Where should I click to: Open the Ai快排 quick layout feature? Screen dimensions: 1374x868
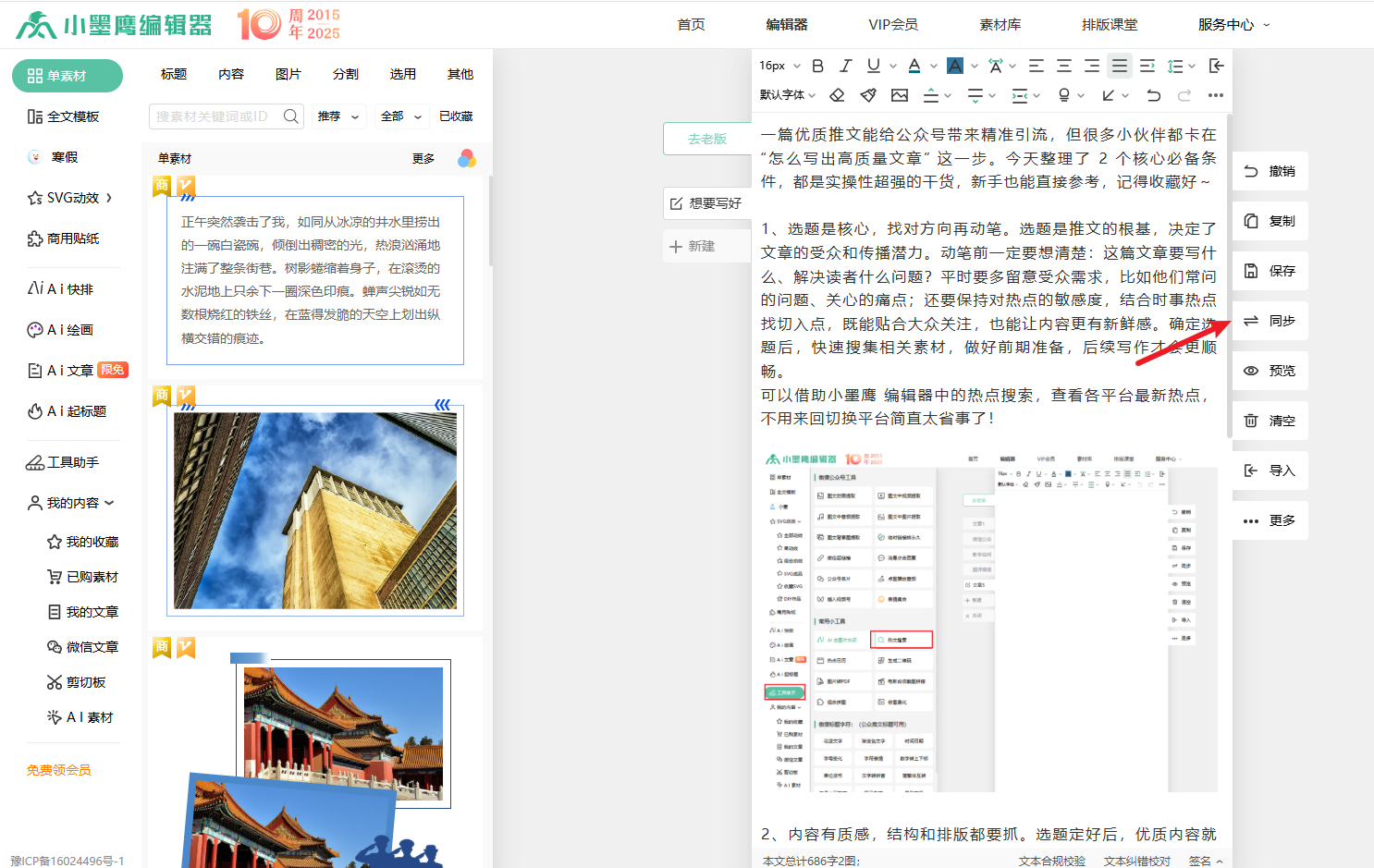click(x=60, y=289)
